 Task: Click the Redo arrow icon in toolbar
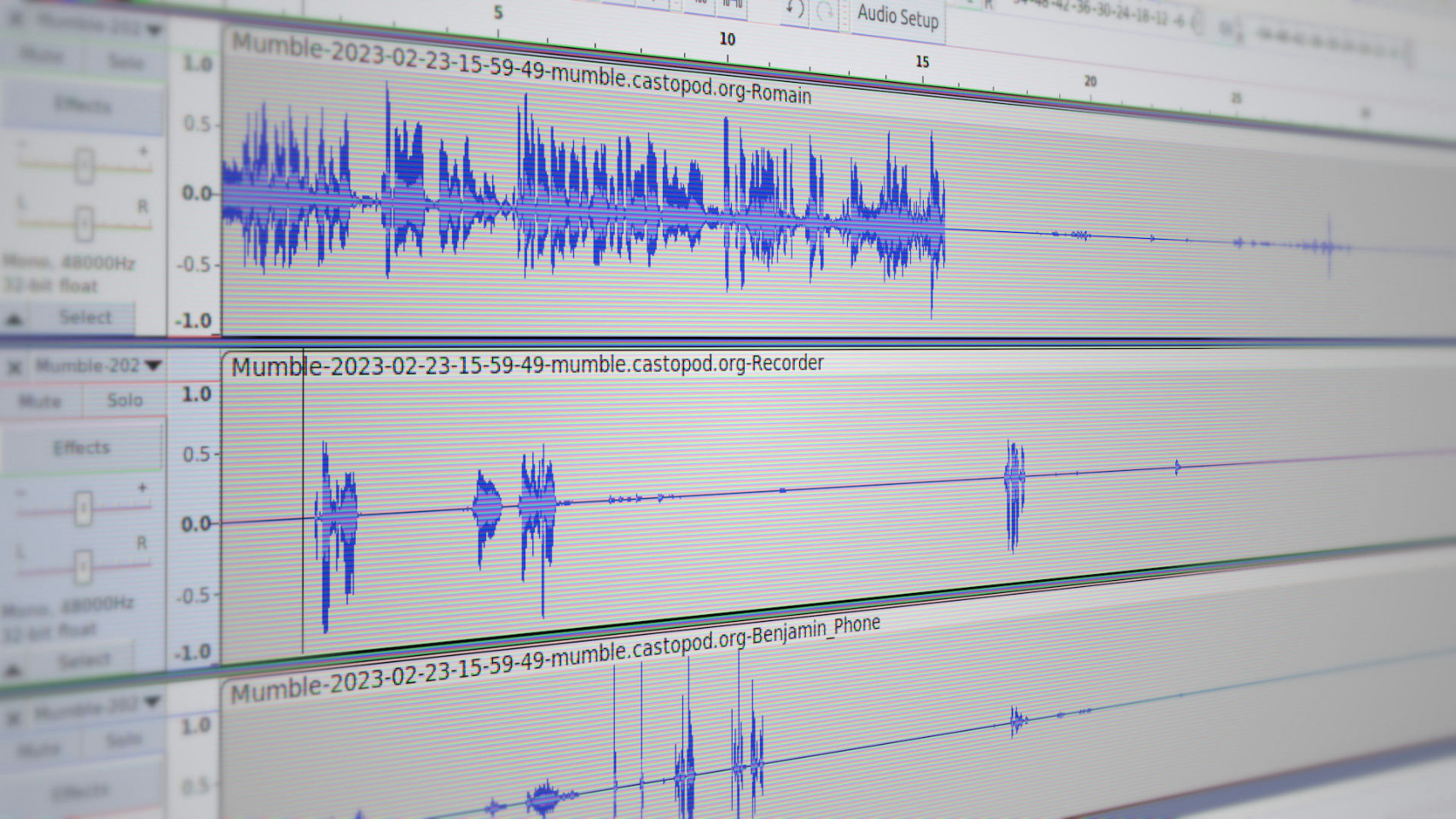(x=825, y=12)
